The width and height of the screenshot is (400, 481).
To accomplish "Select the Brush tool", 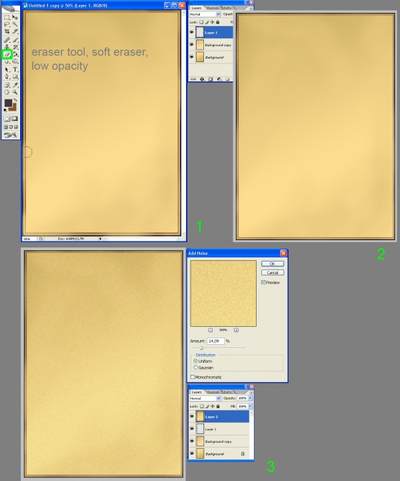I will point(15,39).
